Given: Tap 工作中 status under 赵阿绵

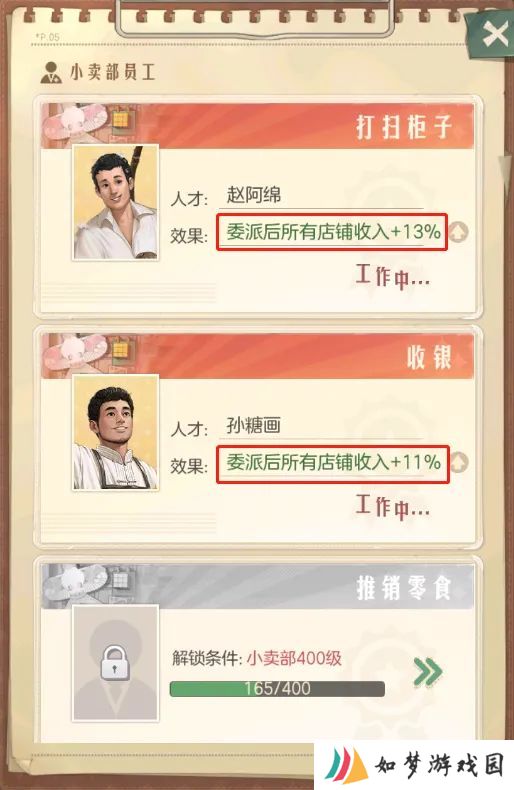Looking at the screenshot, I should 393,276.
